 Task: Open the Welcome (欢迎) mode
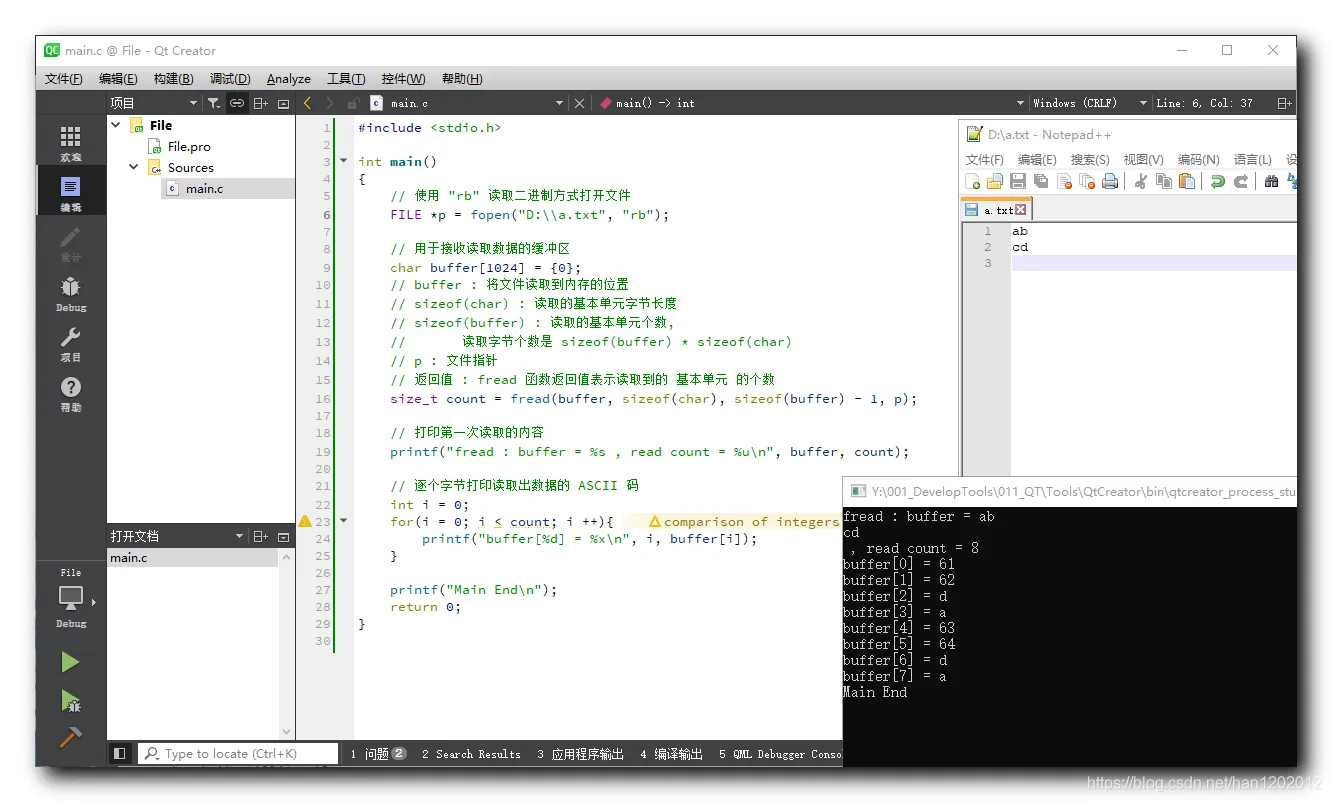70,143
